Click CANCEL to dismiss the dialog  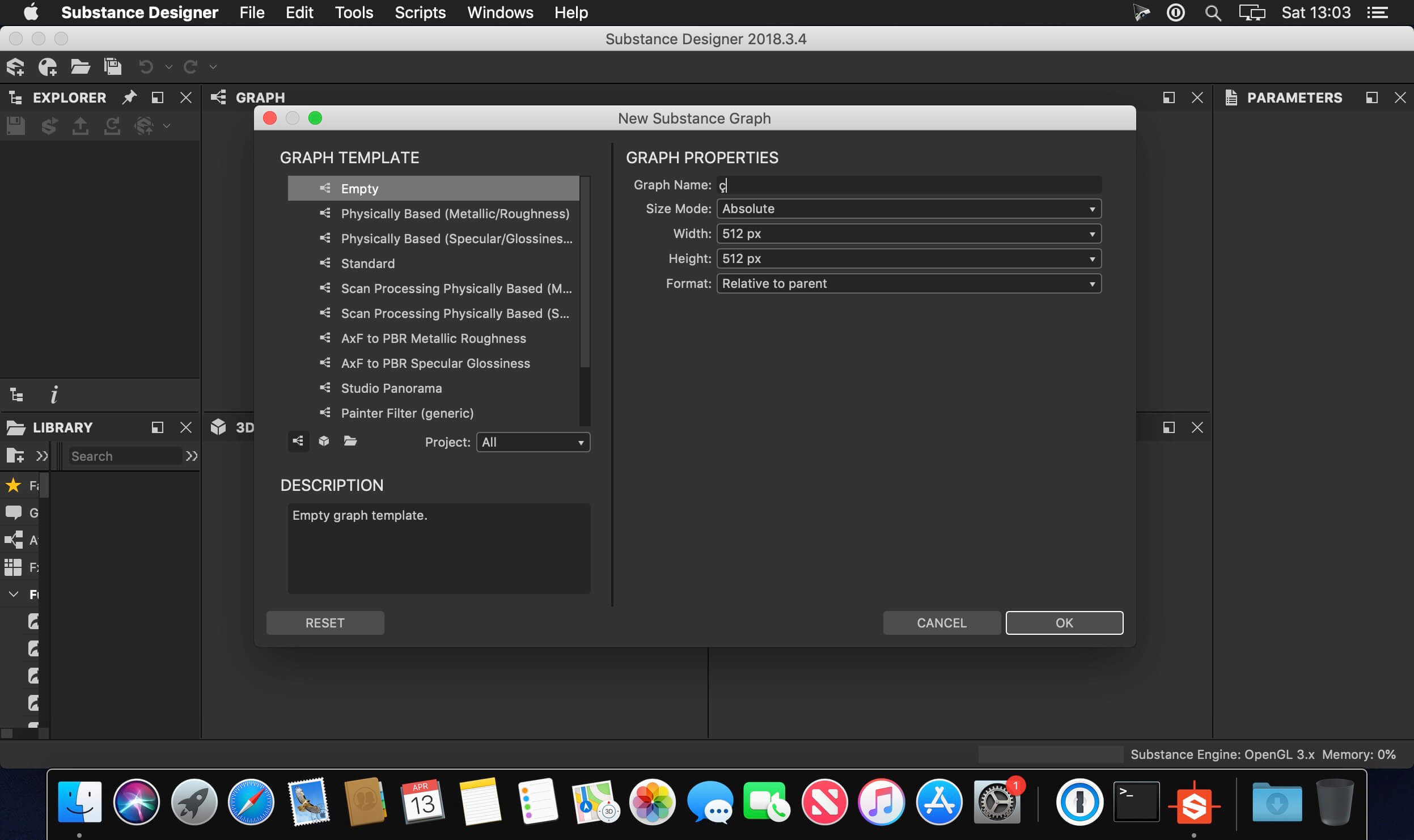coord(942,623)
